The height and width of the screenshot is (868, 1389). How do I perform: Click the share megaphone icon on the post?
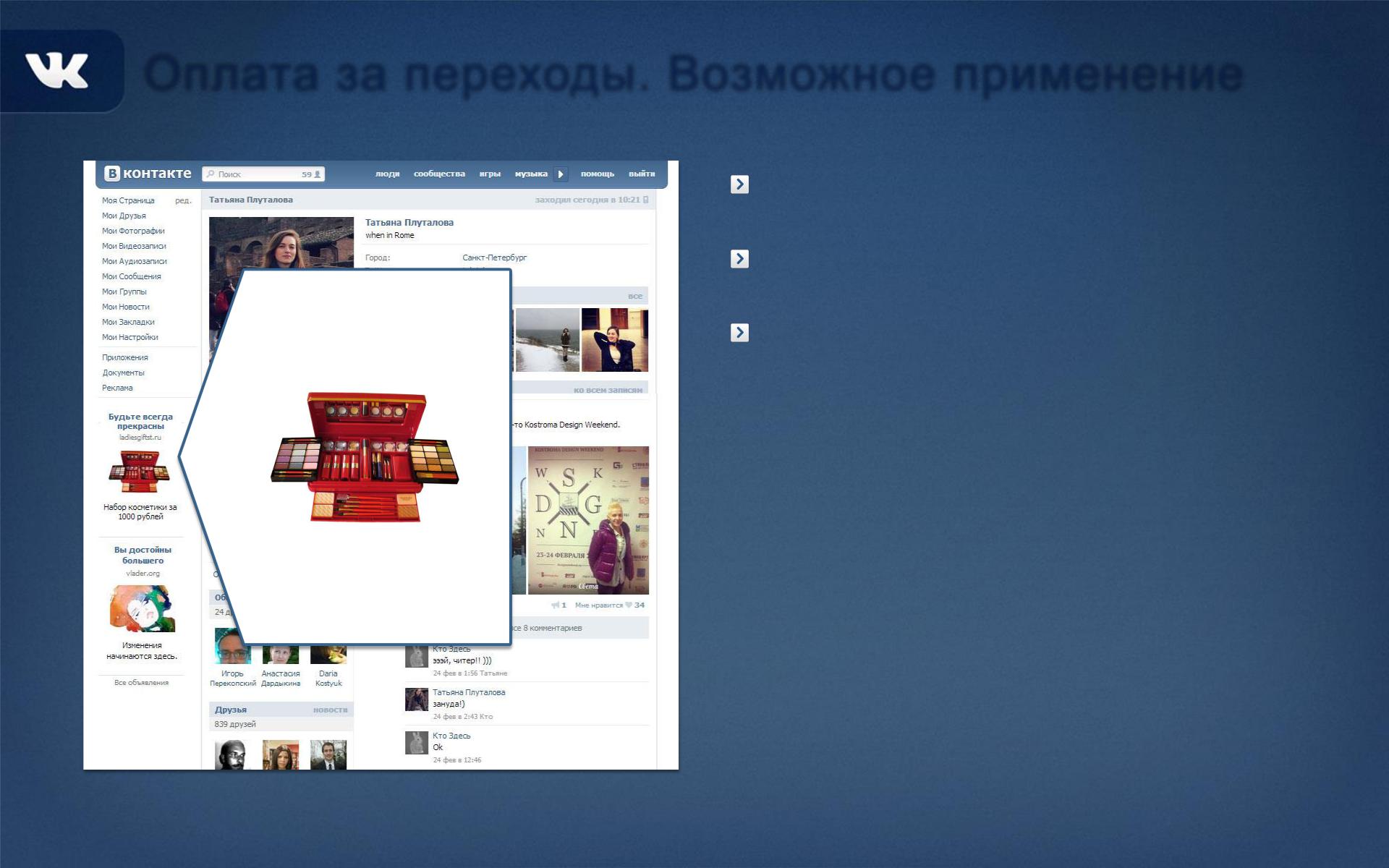coord(556,605)
